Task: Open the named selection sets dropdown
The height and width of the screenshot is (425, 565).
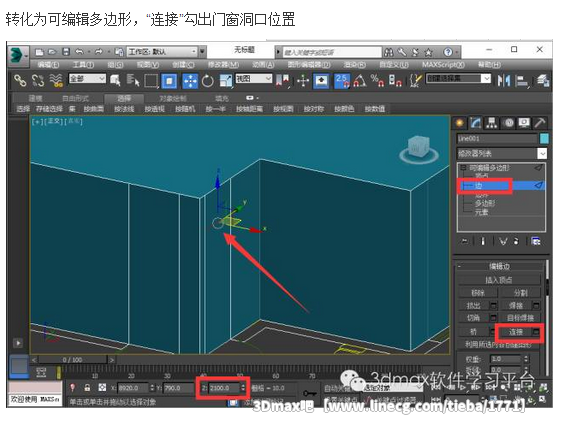Action: 458,79
